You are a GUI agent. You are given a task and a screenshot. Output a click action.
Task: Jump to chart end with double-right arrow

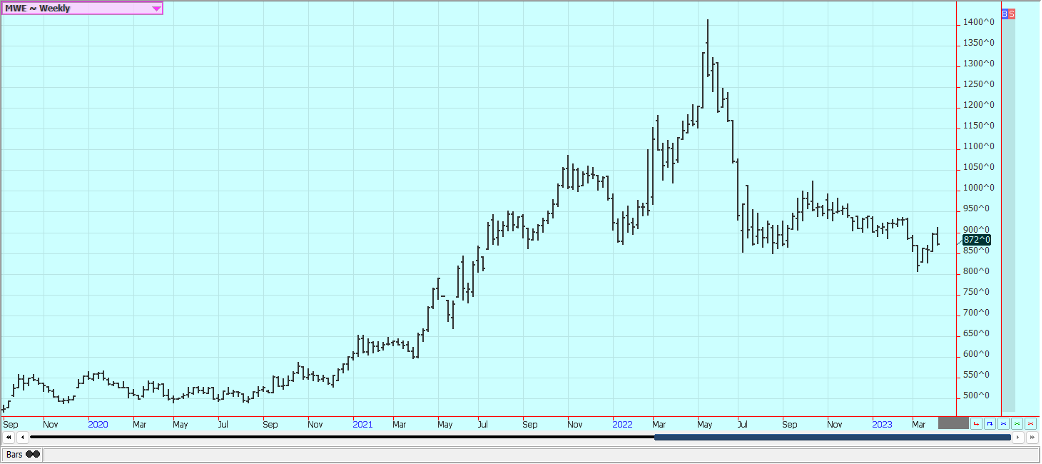(1030, 437)
